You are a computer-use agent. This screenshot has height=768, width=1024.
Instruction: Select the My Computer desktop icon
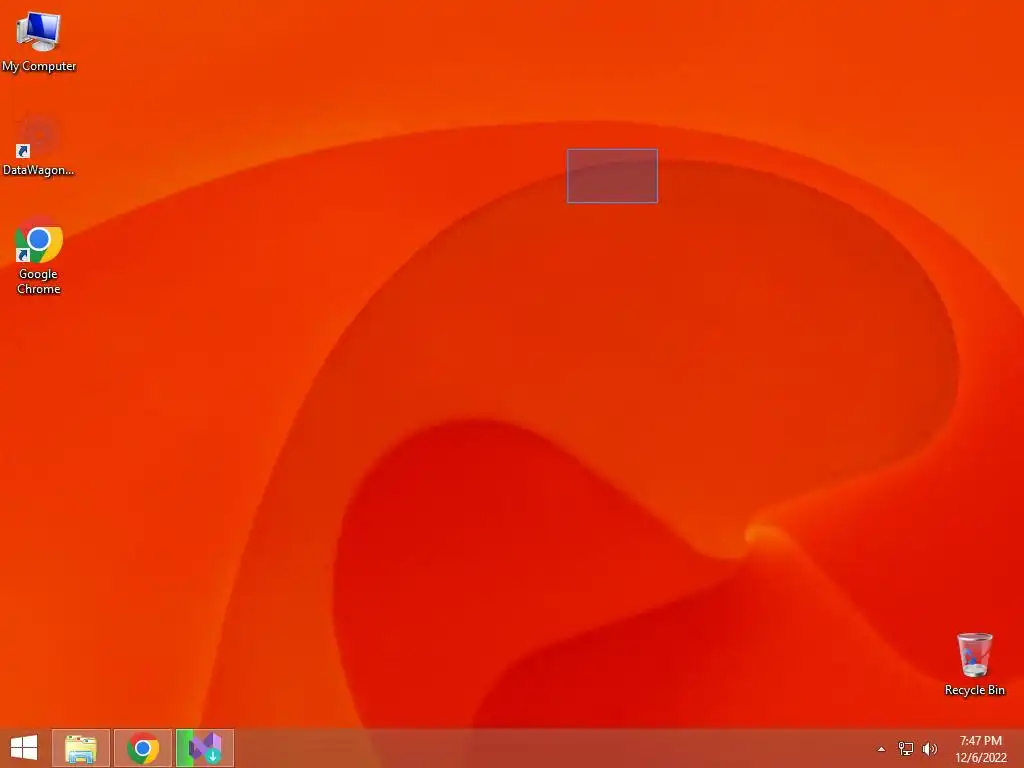tap(39, 40)
